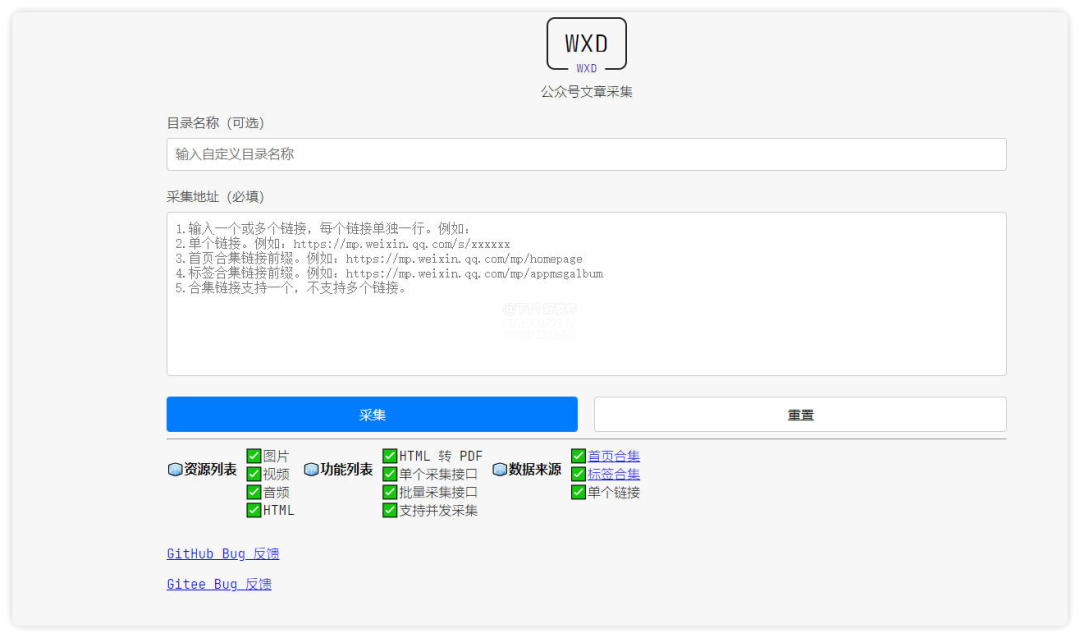Click the 目录名称（可选） label
Image resolution: width=1080 pixels, height=638 pixels.
tap(216, 123)
